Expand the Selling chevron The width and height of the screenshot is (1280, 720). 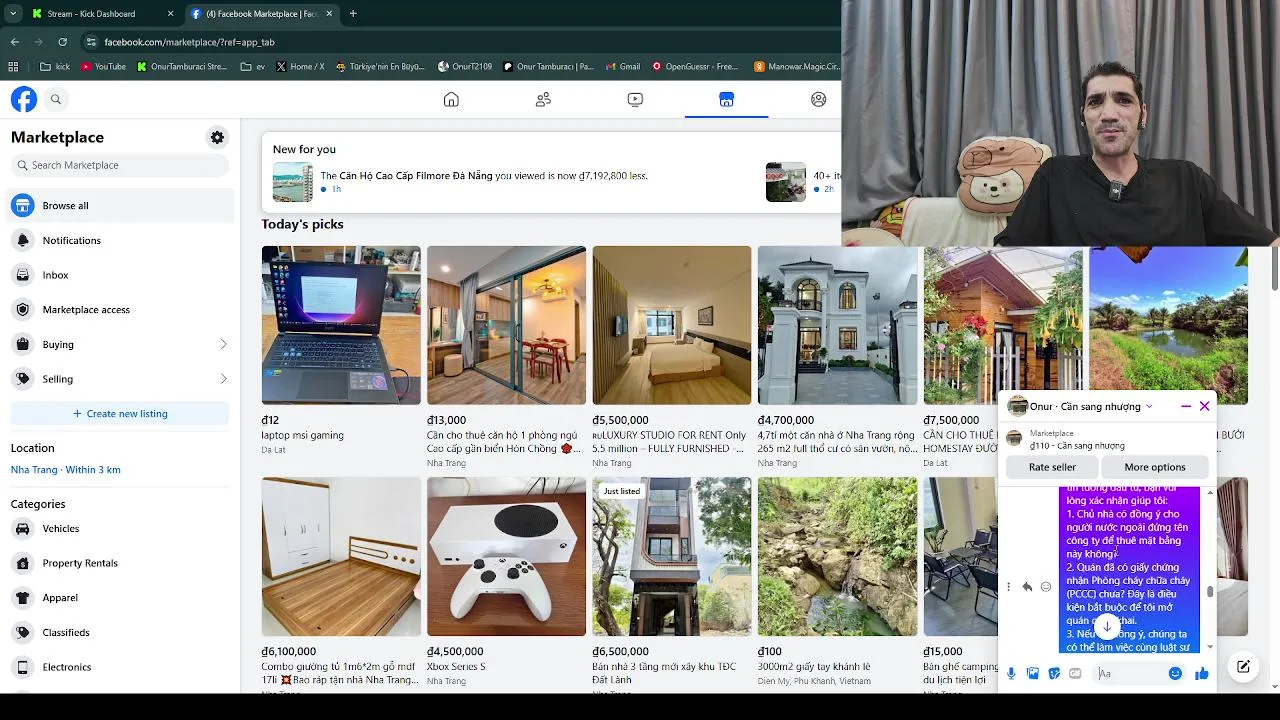[223, 379]
